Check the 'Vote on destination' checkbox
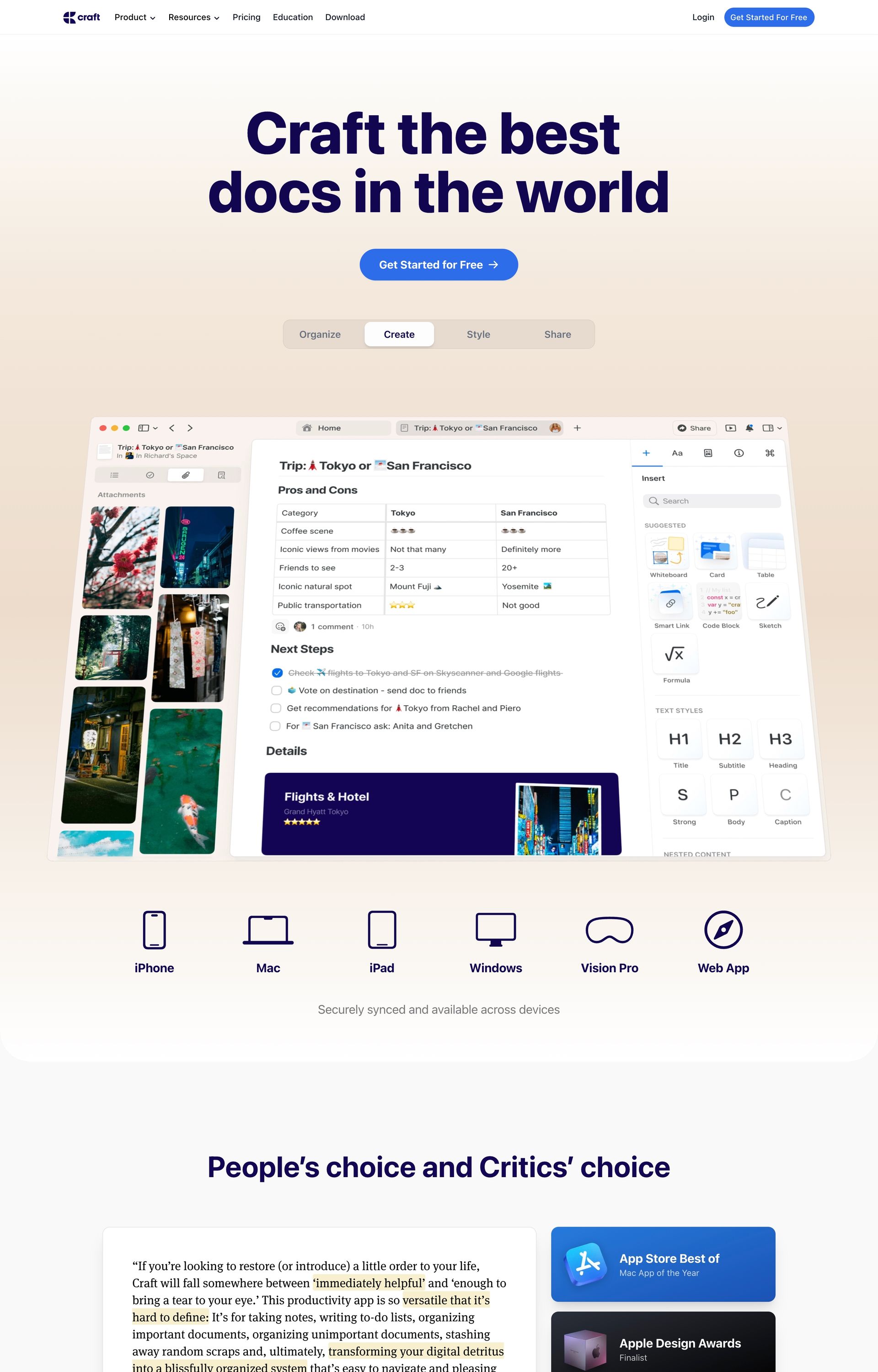The width and height of the screenshot is (878, 1372). (277, 690)
